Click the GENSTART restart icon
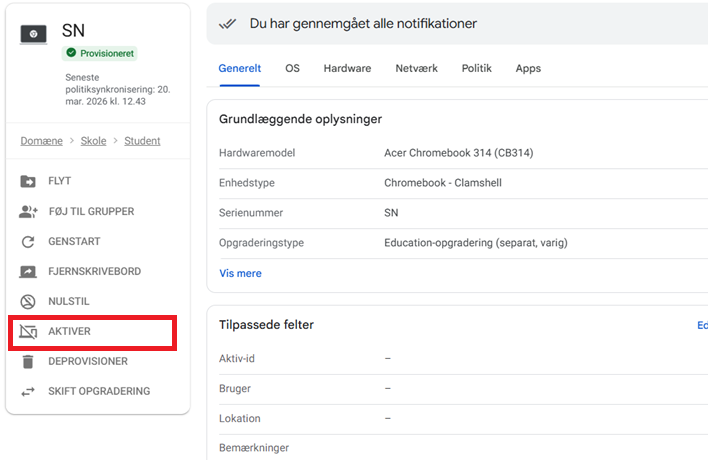This screenshot has height=460, width=708. point(28,241)
